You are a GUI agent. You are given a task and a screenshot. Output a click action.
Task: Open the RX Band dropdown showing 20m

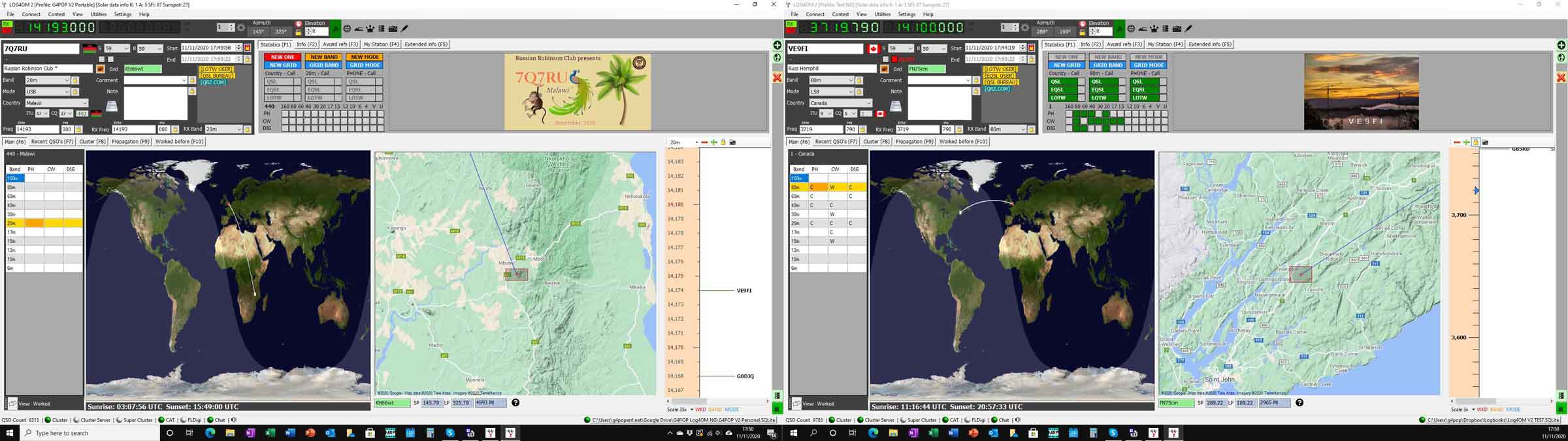pyautogui.click(x=223, y=129)
